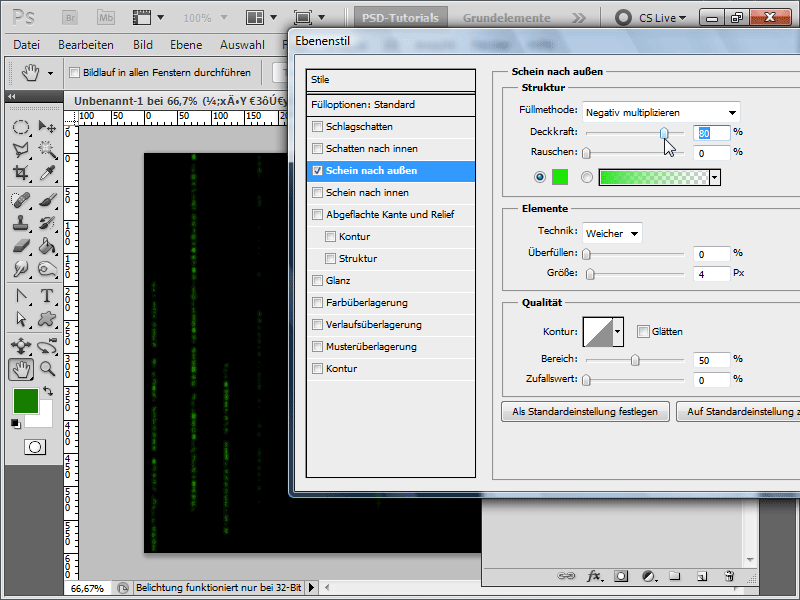Select the Healing Brush tool
The height and width of the screenshot is (600, 800).
20,200
